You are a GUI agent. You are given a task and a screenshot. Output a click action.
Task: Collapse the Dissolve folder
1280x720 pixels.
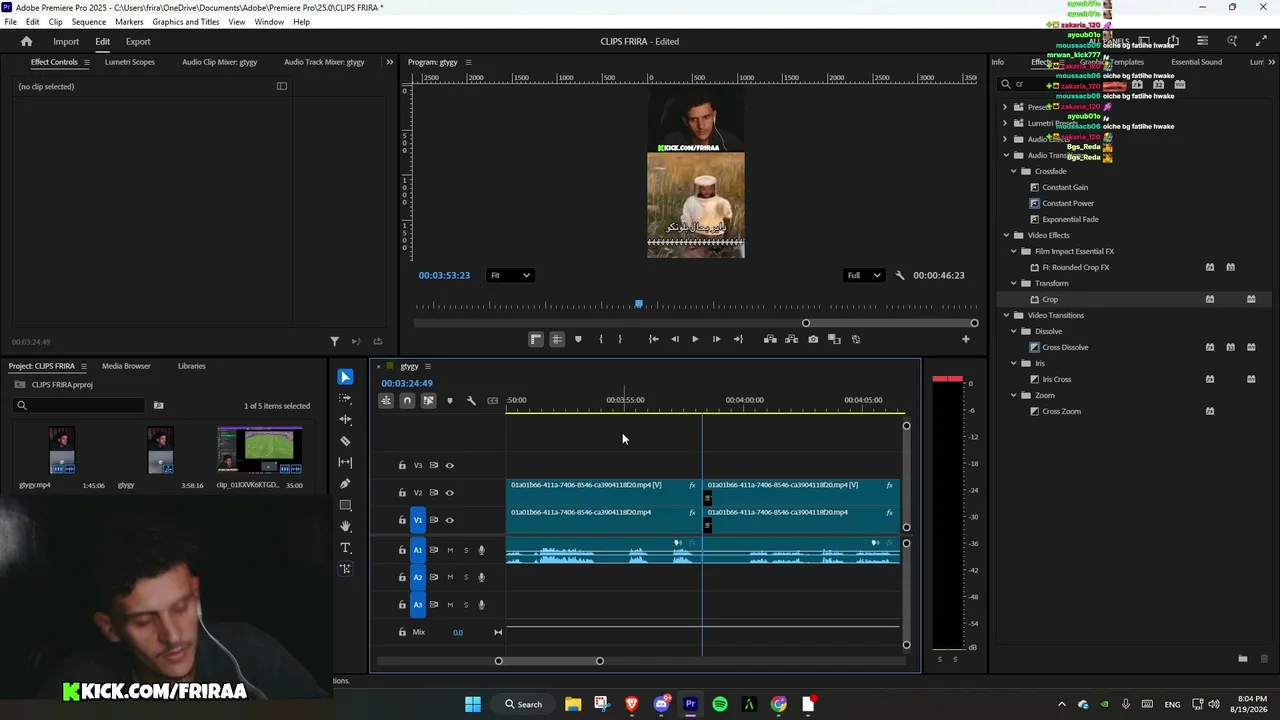[x=1013, y=331]
